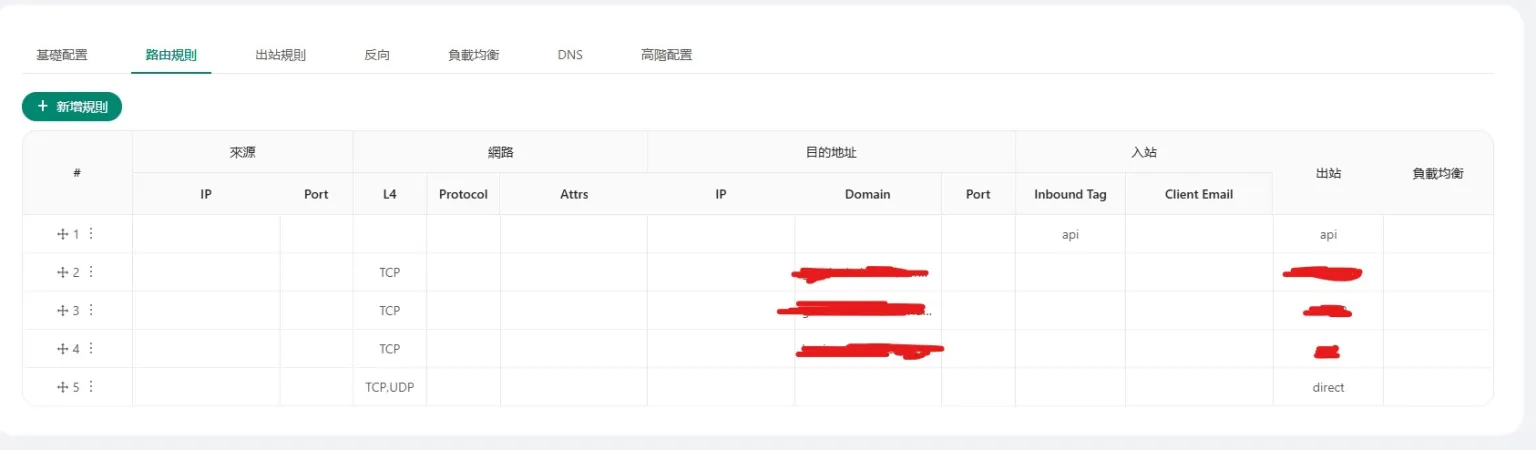
Task: Open the three-dot menu for rule 5
Action: coord(91,387)
